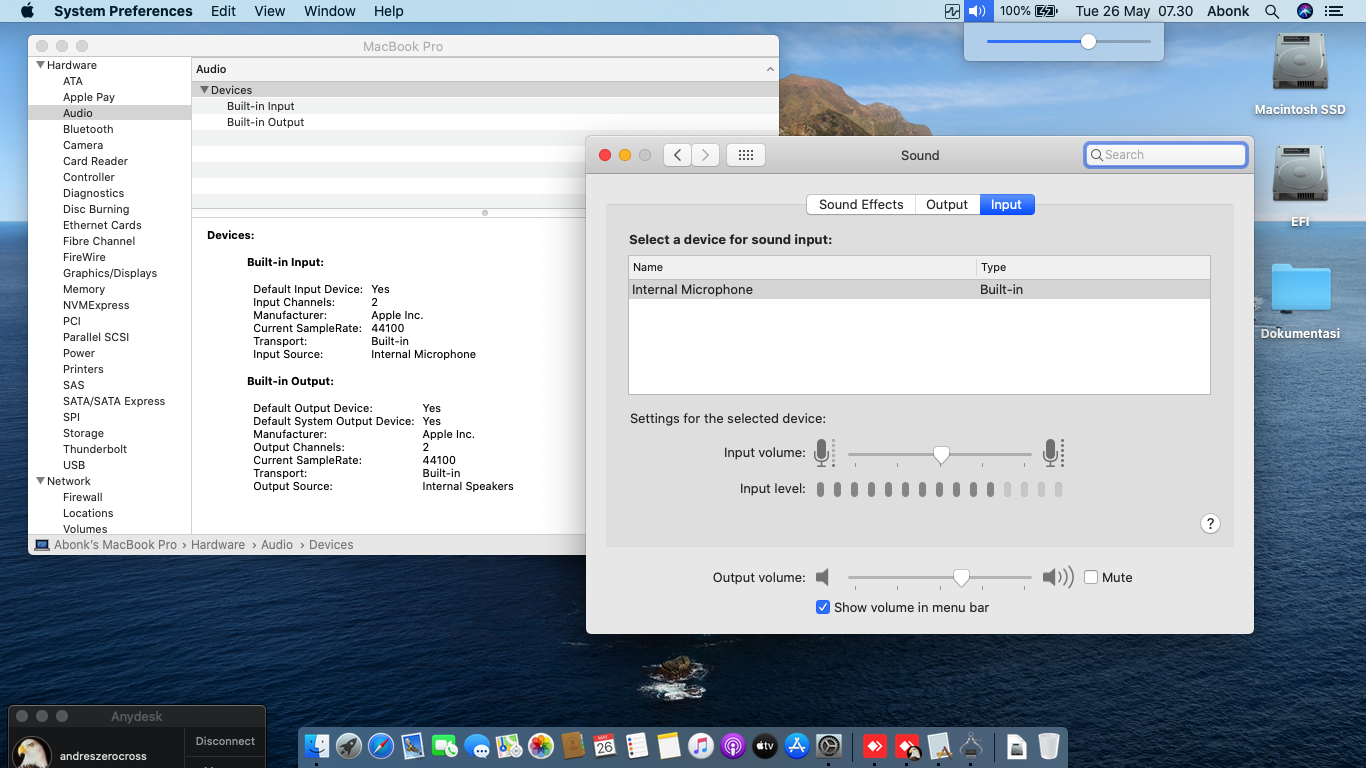Screen dimensions: 1366x768
Task: Collapse the Network sidebar section
Action: tap(40, 481)
